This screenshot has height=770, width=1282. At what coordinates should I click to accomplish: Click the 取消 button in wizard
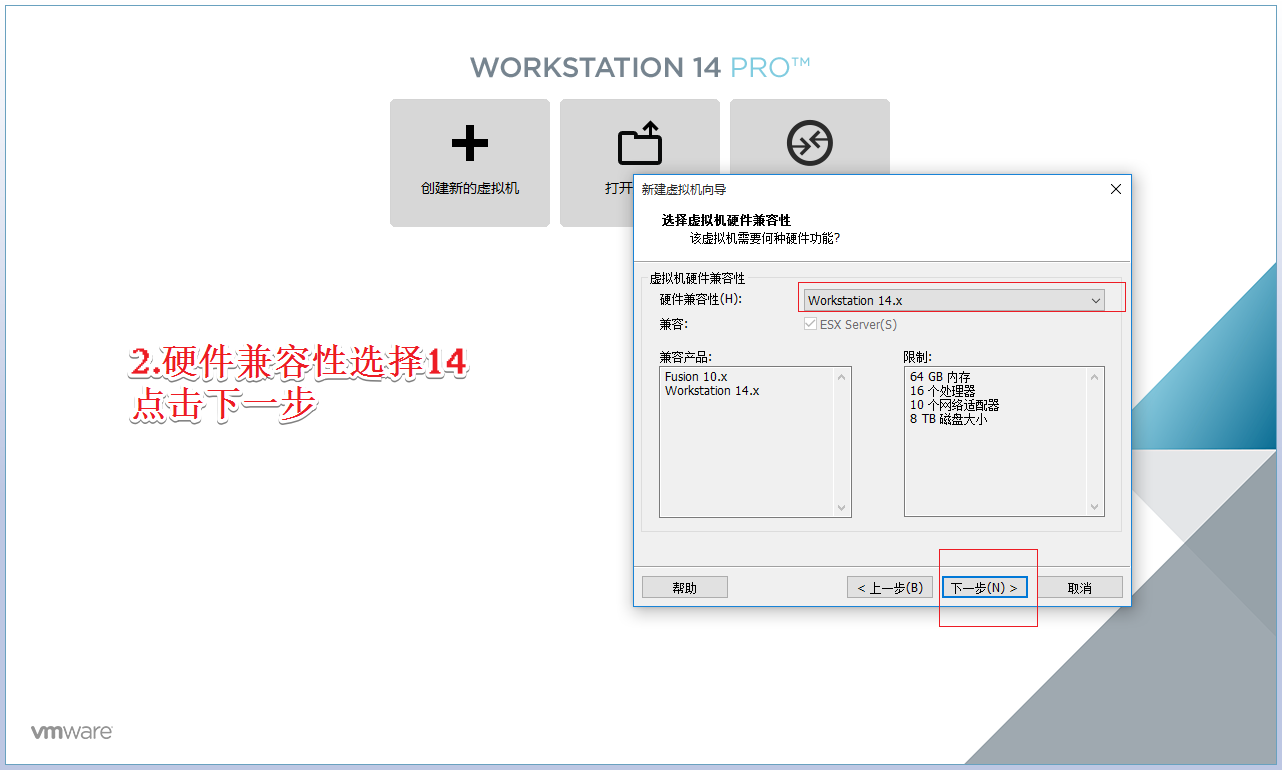click(x=1080, y=588)
